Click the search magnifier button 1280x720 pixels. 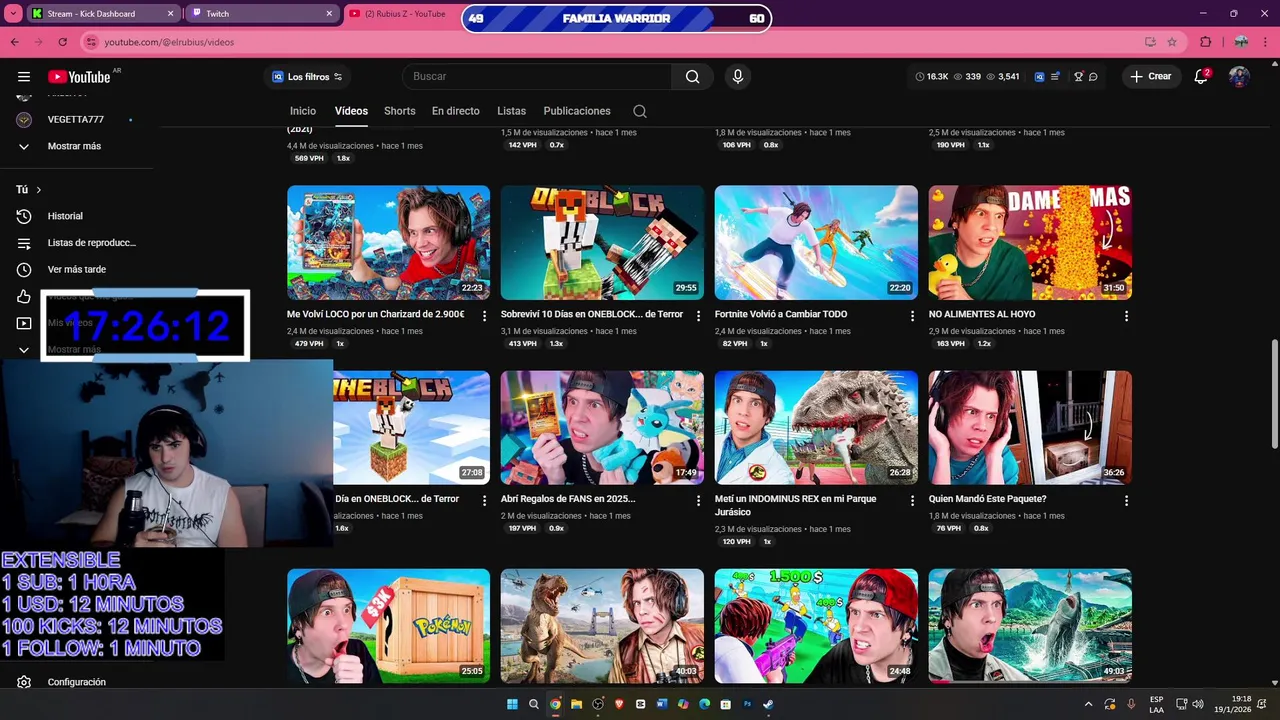point(692,77)
